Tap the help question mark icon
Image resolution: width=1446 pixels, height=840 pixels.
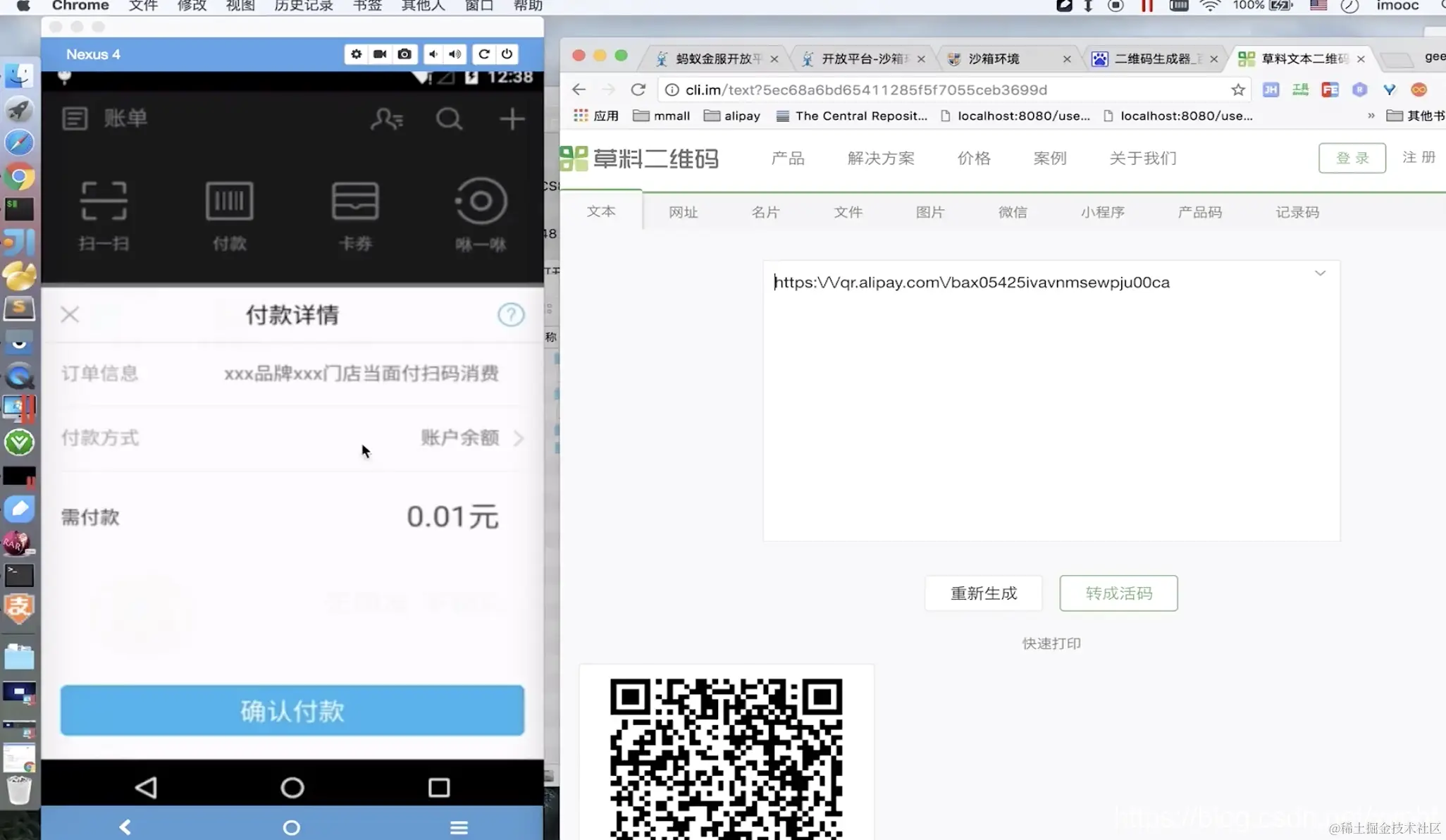point(511,314)
